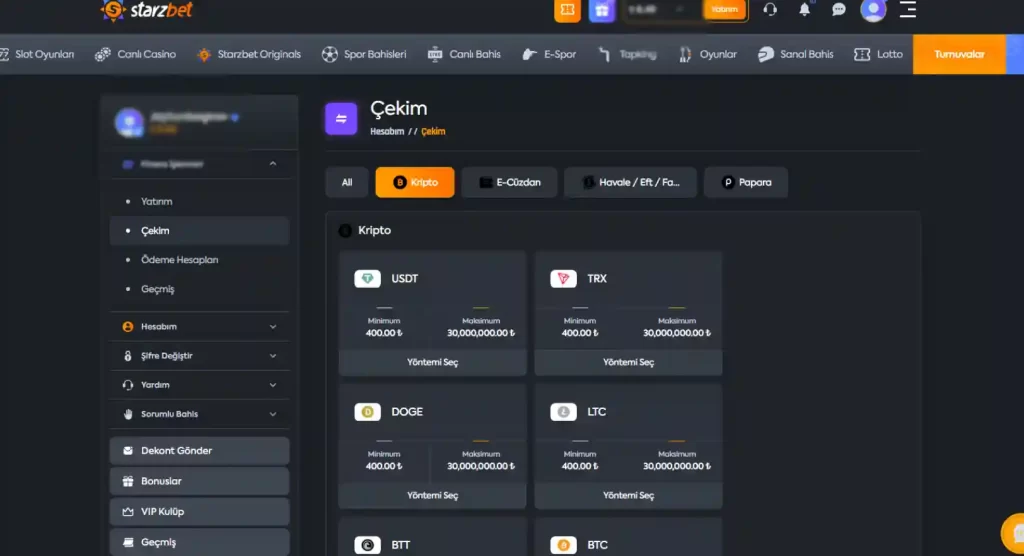Open E-Spor menu item
Viewport: 1024px width, 556px height.
pyautogui.click(x=549, y=54)
